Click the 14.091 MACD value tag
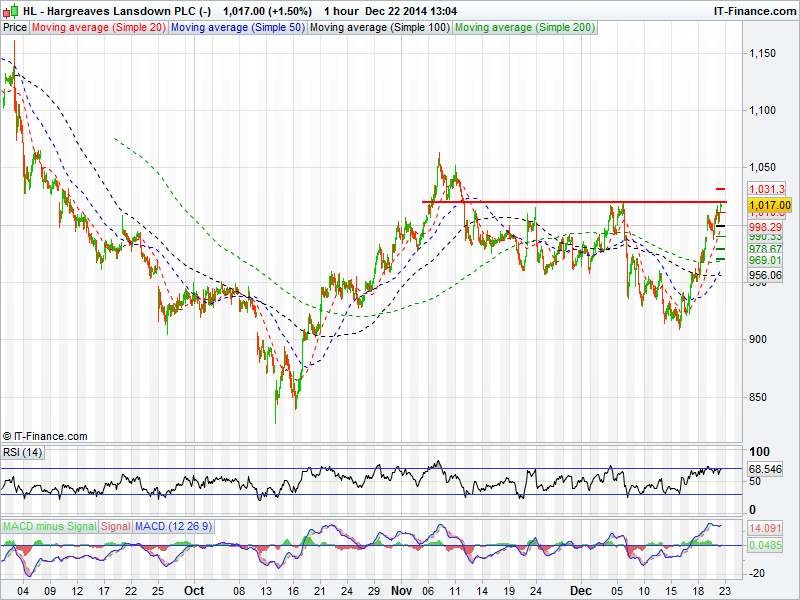The height and width of the screenshot is (600, 800). tap(767, 528)
